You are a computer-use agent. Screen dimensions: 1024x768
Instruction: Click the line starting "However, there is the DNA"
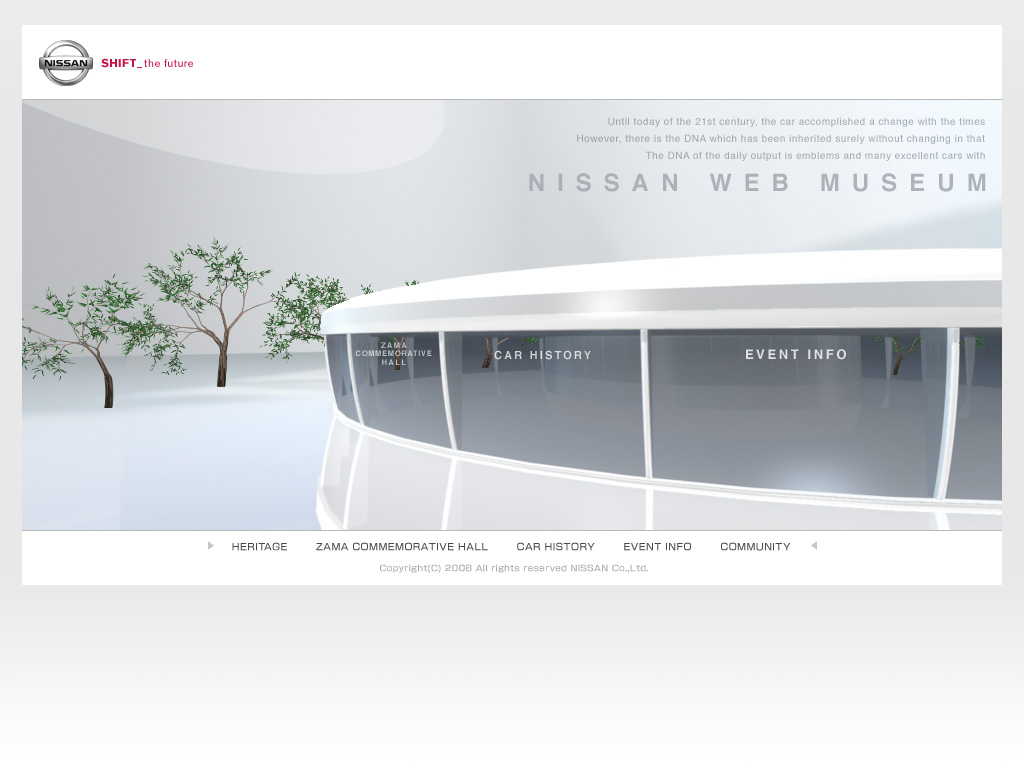click(x=780, y=138)
